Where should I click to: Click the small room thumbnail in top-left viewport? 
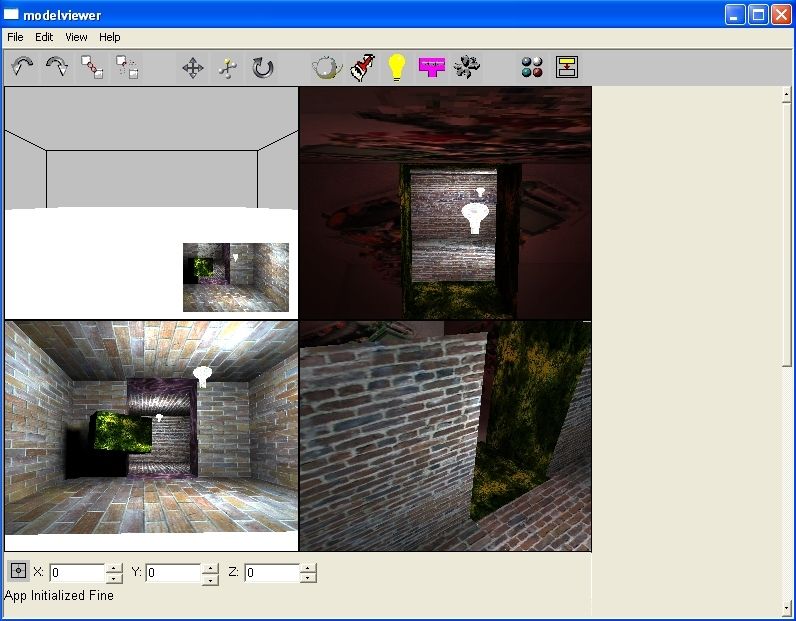pyautogui.click(x=235, y=277)
